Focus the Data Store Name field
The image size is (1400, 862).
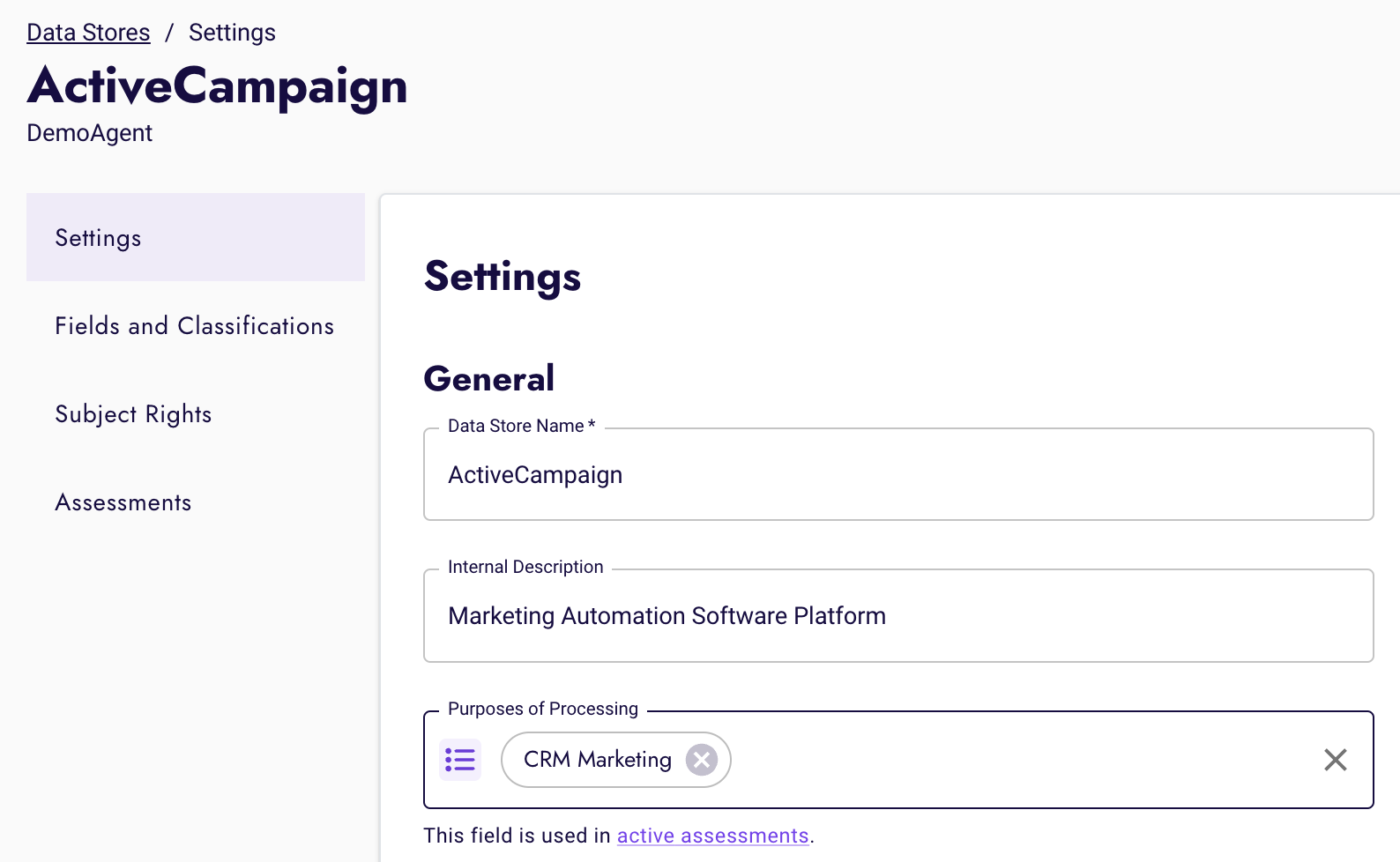[x=898, y=474]
